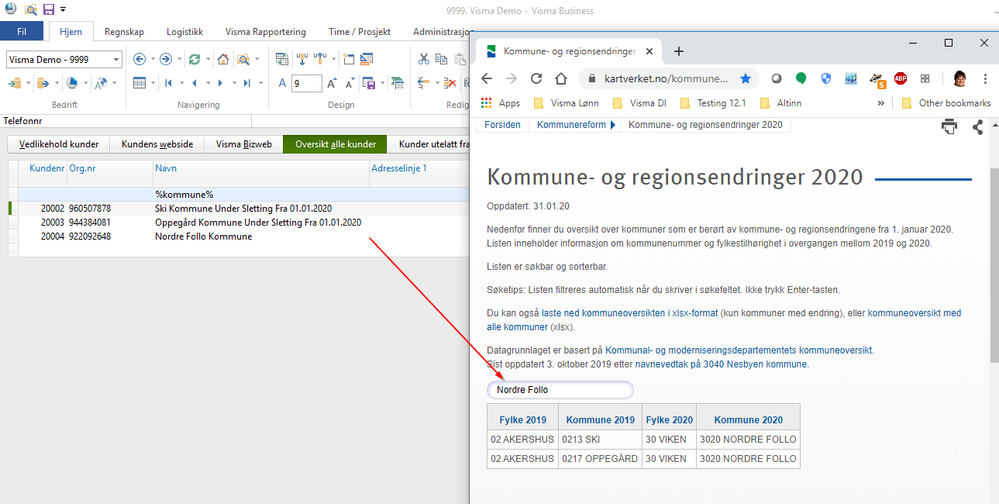Image resolution: width=999 pixels, height=504 pixels.
Task: Switch to the Regnskap ribbon tab
Action: click(124, 31)
